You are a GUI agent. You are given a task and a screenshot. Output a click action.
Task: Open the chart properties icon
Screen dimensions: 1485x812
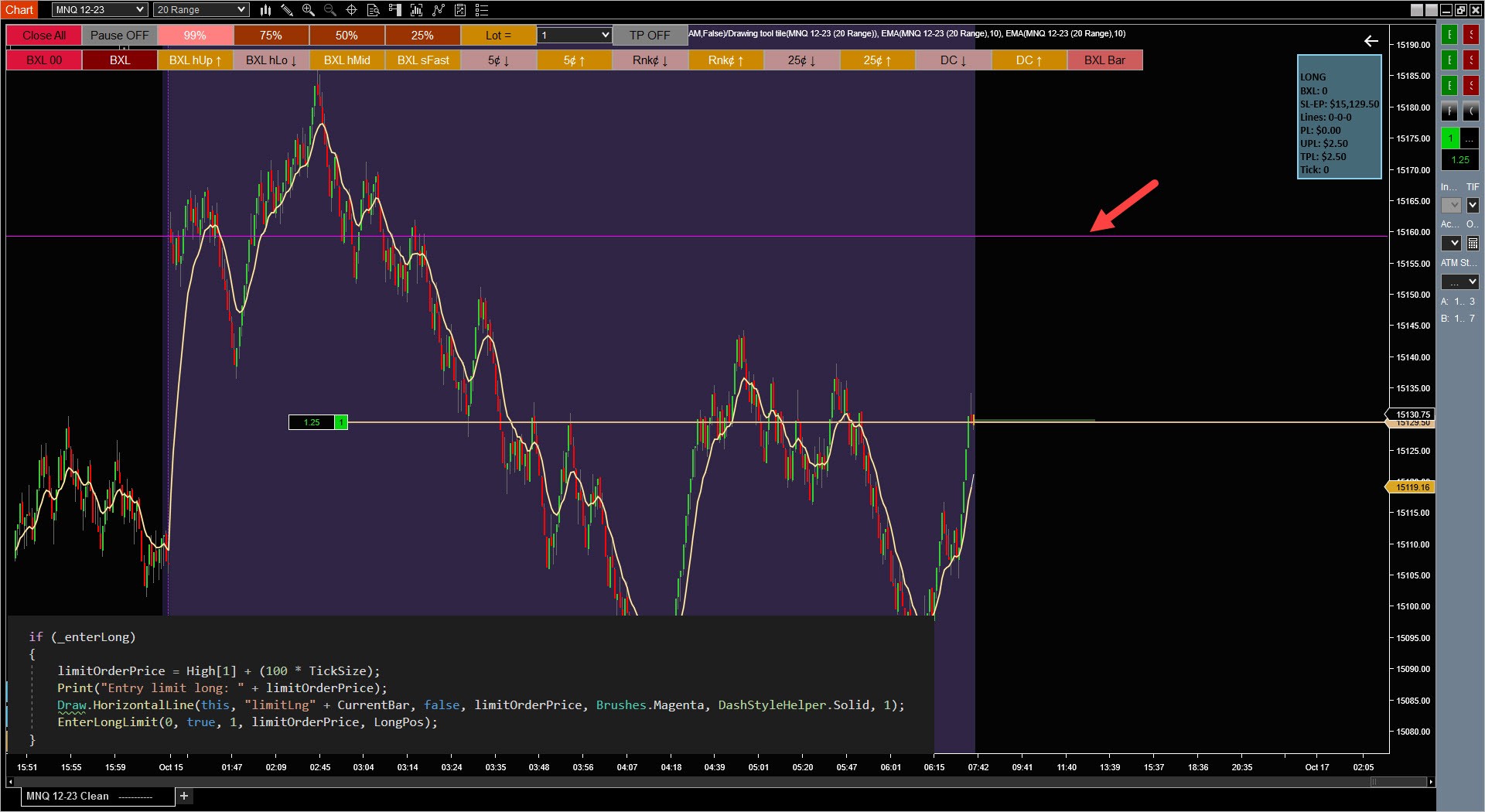click(x=460, y=10)
